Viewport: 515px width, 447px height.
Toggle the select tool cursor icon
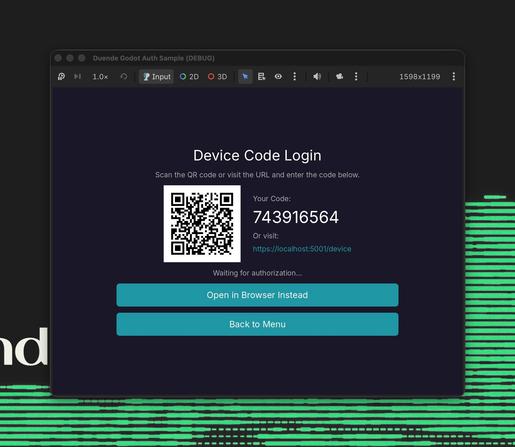(x=245, y=77)
